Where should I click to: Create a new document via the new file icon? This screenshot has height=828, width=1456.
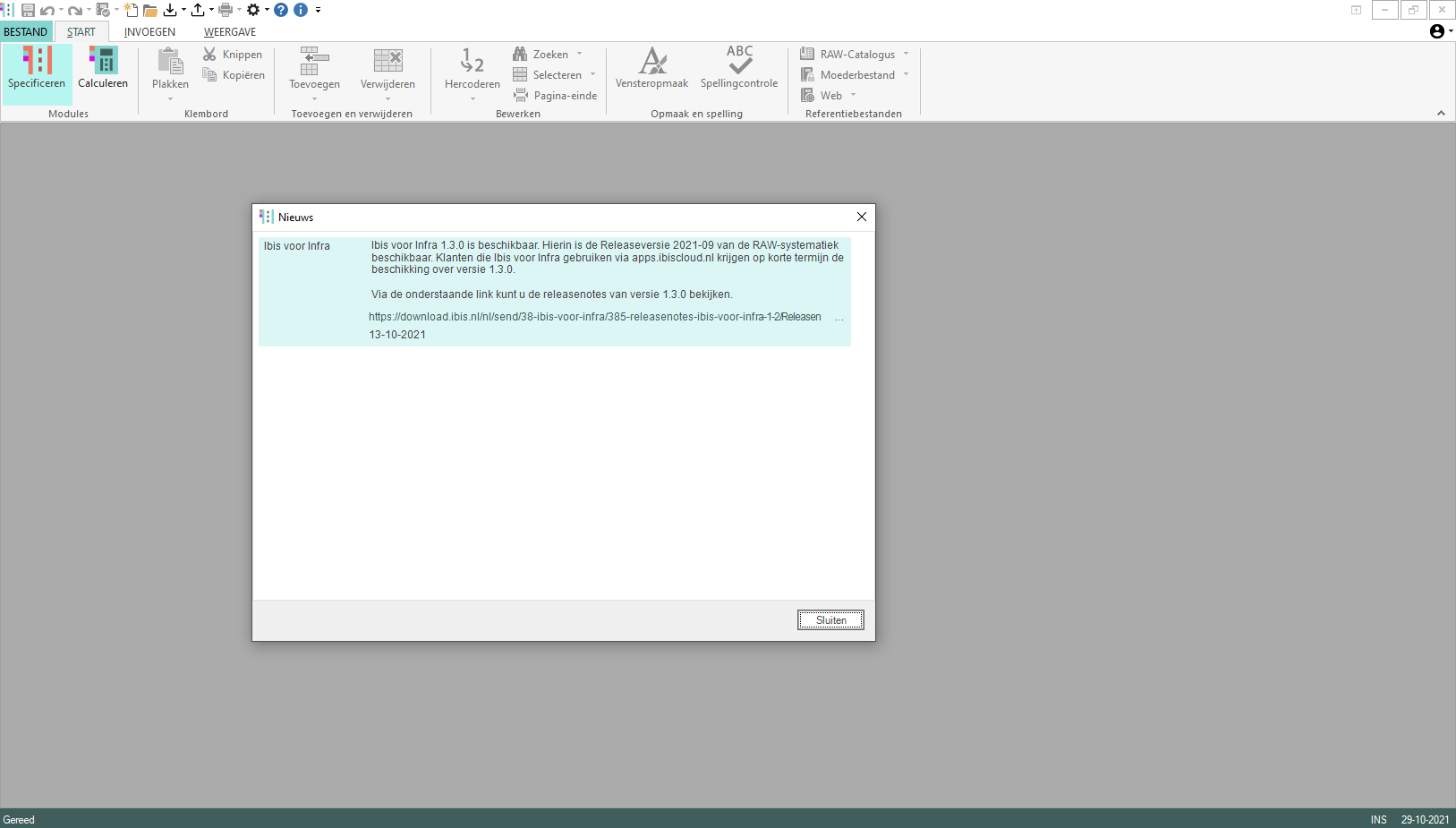coord(131,10)
